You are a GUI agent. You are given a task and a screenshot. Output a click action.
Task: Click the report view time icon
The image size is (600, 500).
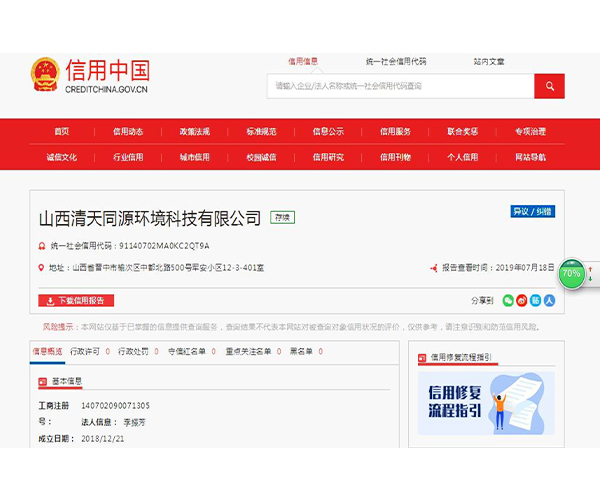(x=434, y=268)
